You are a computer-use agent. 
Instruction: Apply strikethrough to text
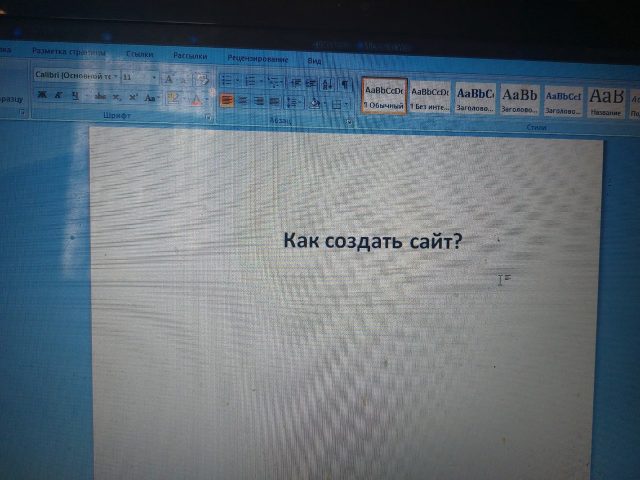coord(100,97)
